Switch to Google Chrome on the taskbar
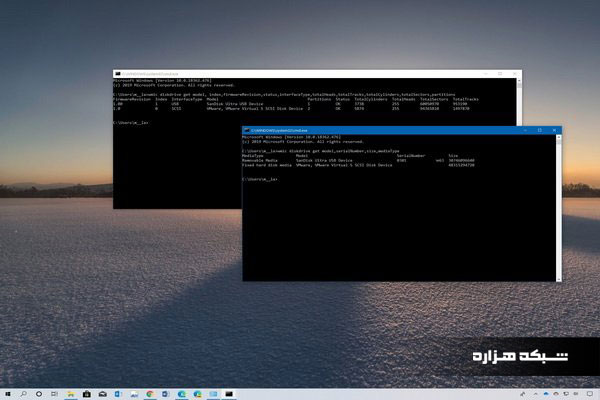This screenshot has height=400, width=600. pos(150,394)
